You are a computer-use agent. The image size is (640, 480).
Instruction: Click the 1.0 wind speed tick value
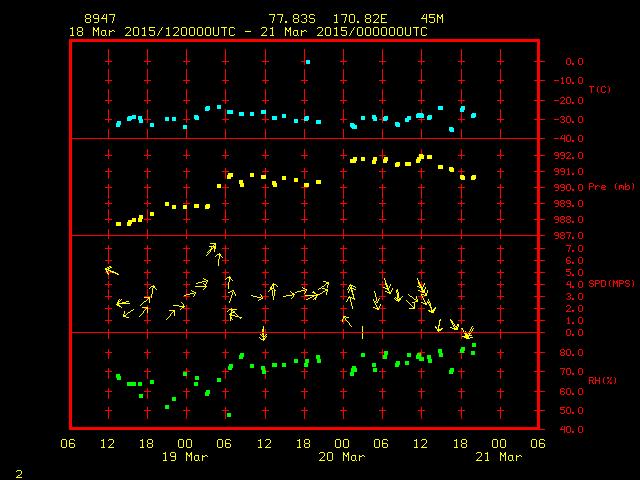[x=574, y=321]
